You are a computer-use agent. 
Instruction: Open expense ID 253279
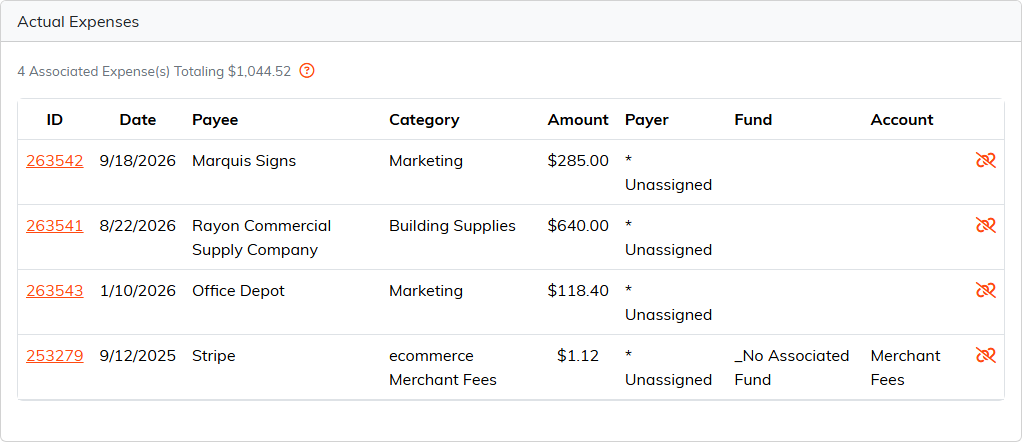(x=55, y=356)
